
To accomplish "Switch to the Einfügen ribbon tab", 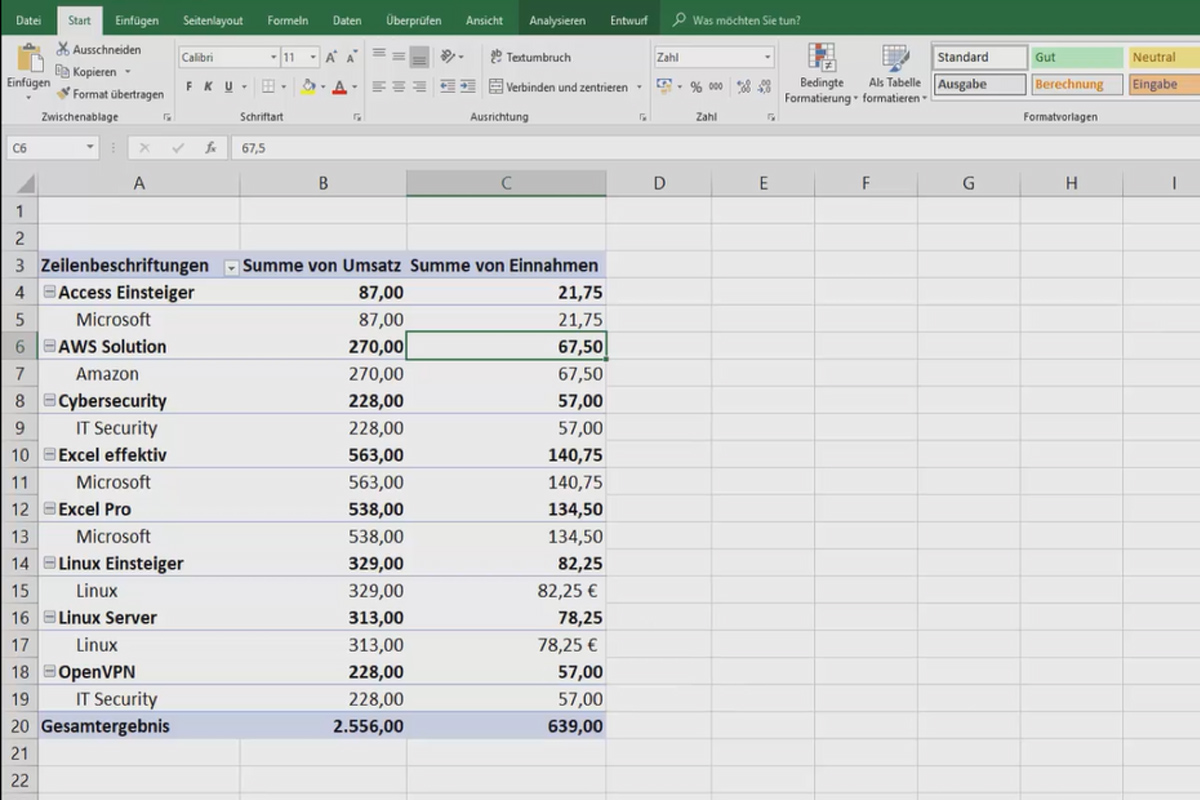I will [136, 19].
